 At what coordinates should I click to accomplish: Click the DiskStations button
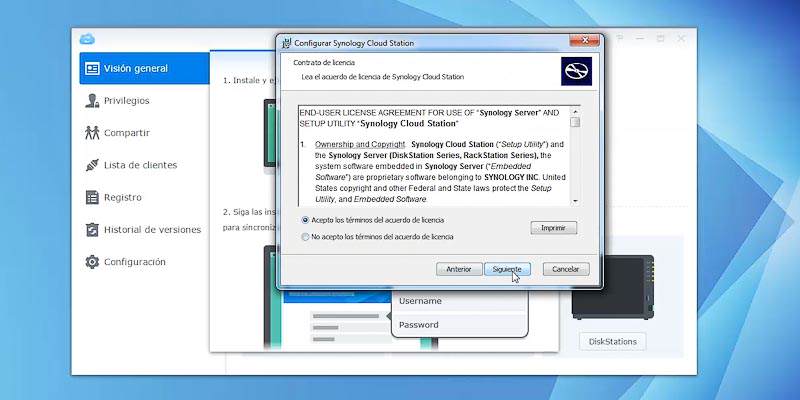tap(613, 341)
